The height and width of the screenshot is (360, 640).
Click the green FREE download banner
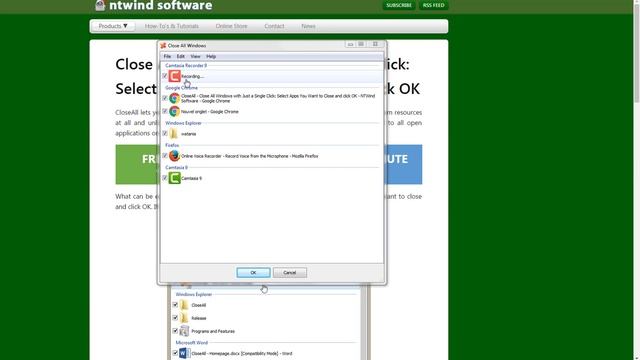(136, 164)
